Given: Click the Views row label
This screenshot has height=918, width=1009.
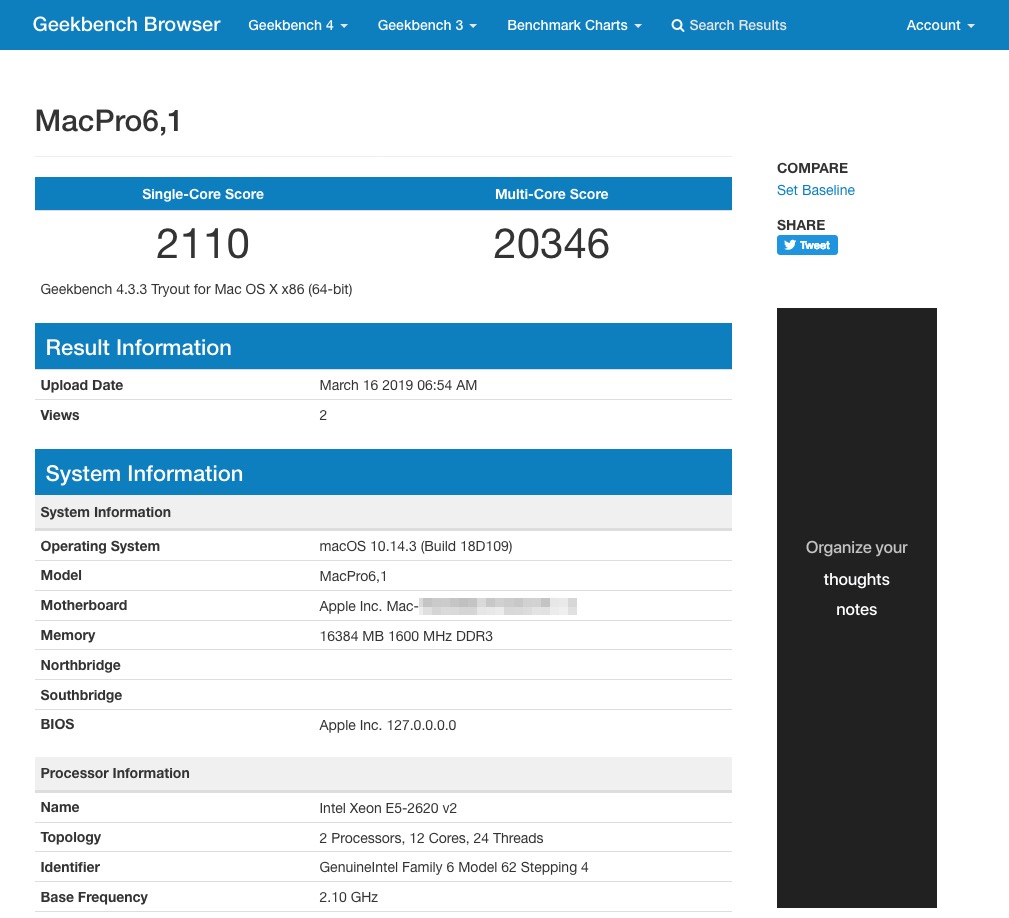Looking at the screenshot, I should click(60, 416).
